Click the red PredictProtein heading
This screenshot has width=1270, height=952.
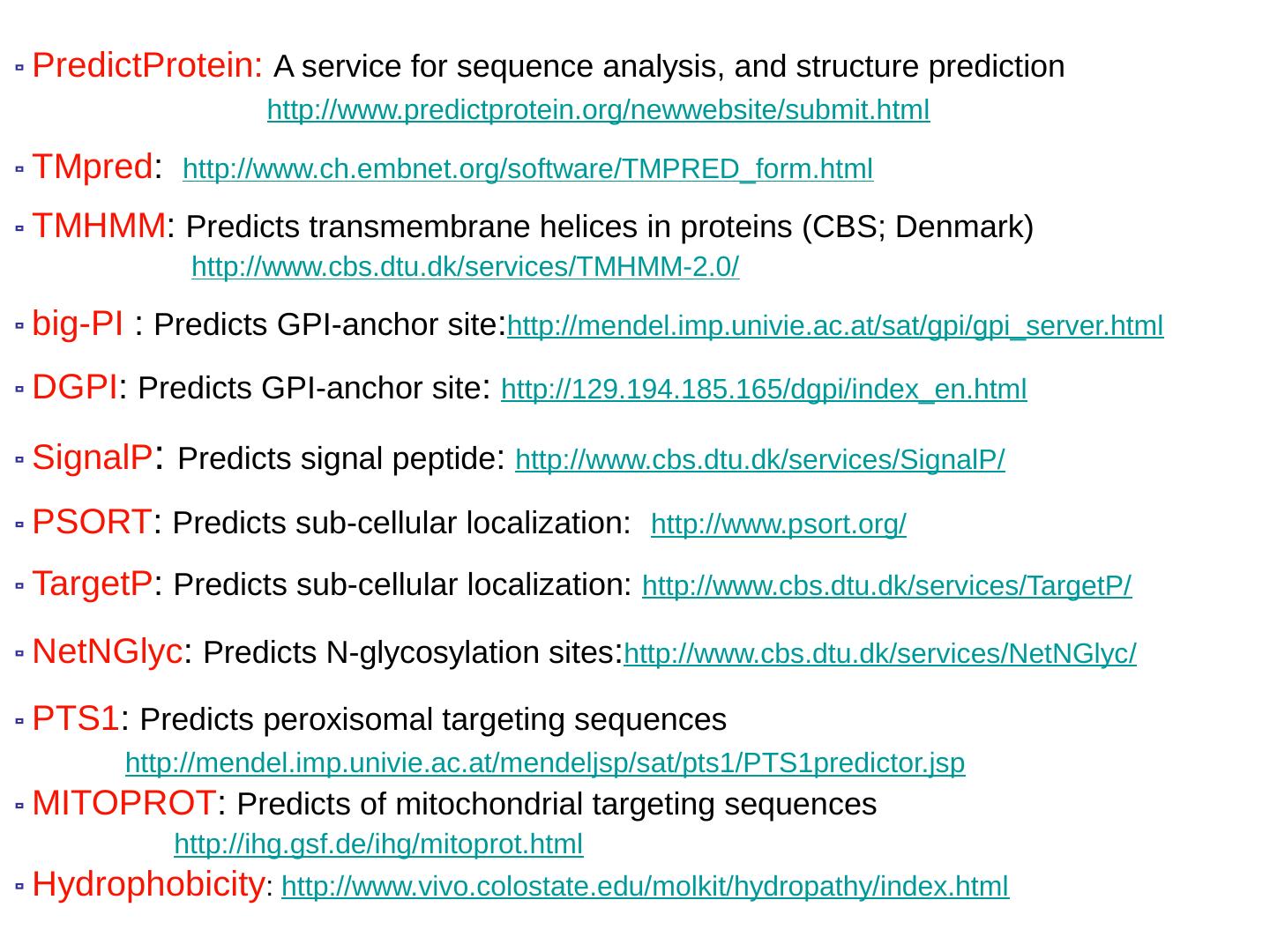[x=147, y=66]
